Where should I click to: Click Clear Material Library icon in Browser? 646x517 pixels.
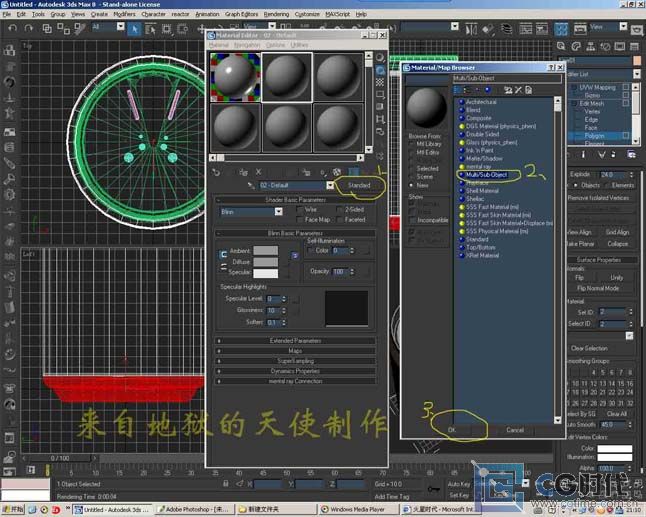[x=529, y=90]
